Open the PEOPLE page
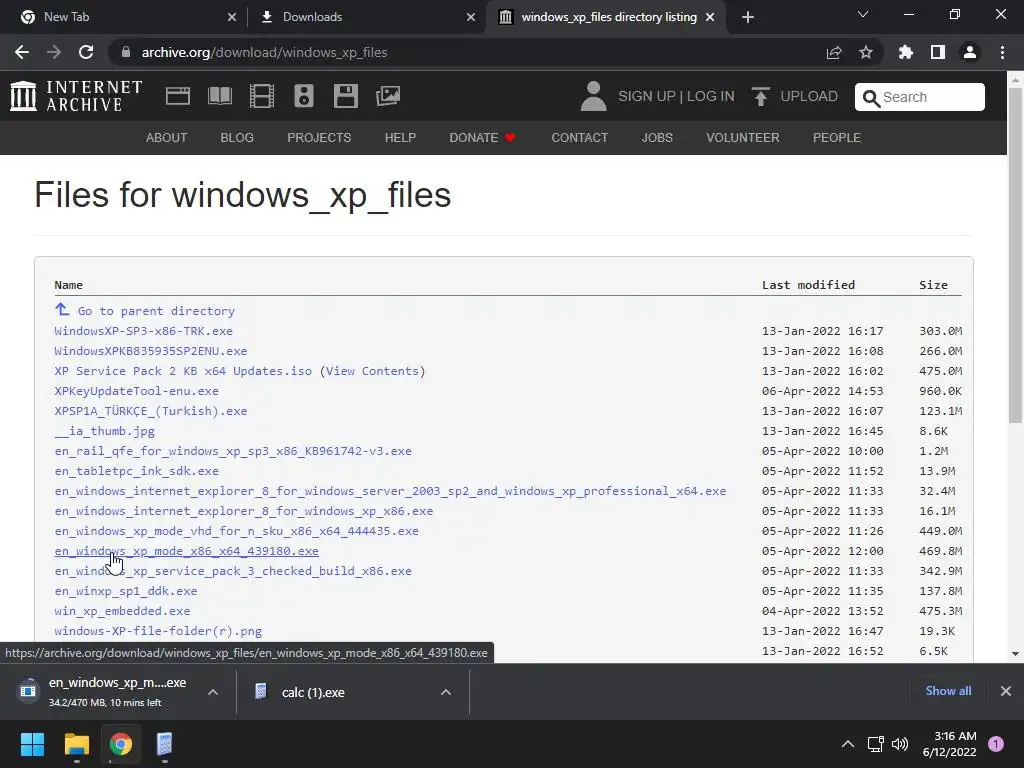This screenshot has height=768, width=1024. 837,138
